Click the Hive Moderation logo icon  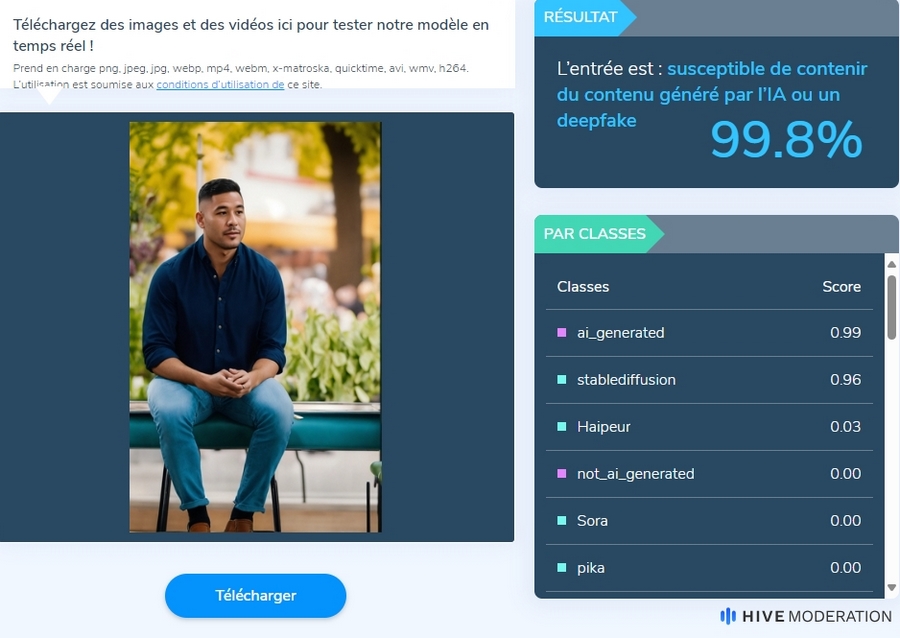(x=728, y=616)
